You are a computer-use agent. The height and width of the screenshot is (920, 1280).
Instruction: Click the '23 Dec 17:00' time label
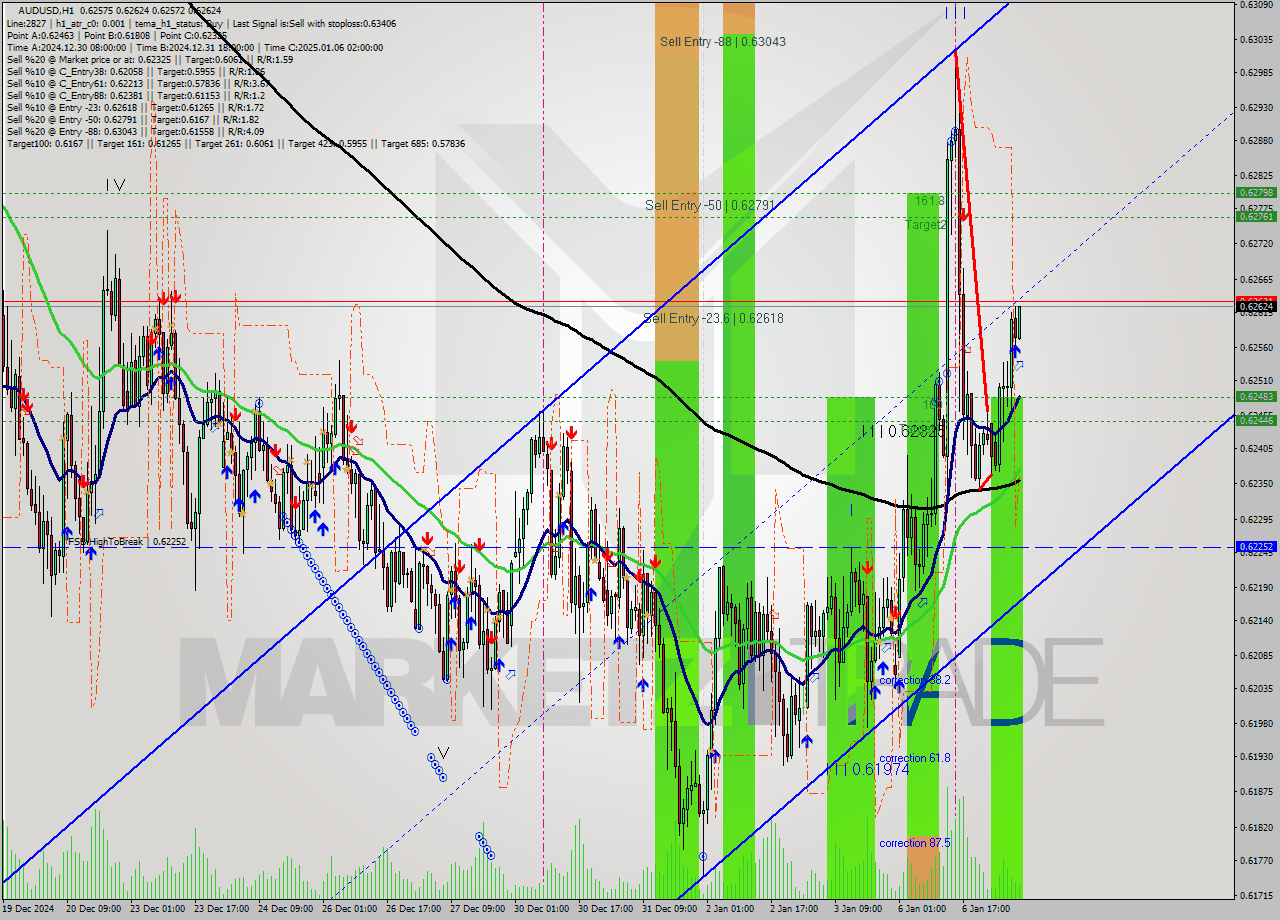[x=221, y=909]
